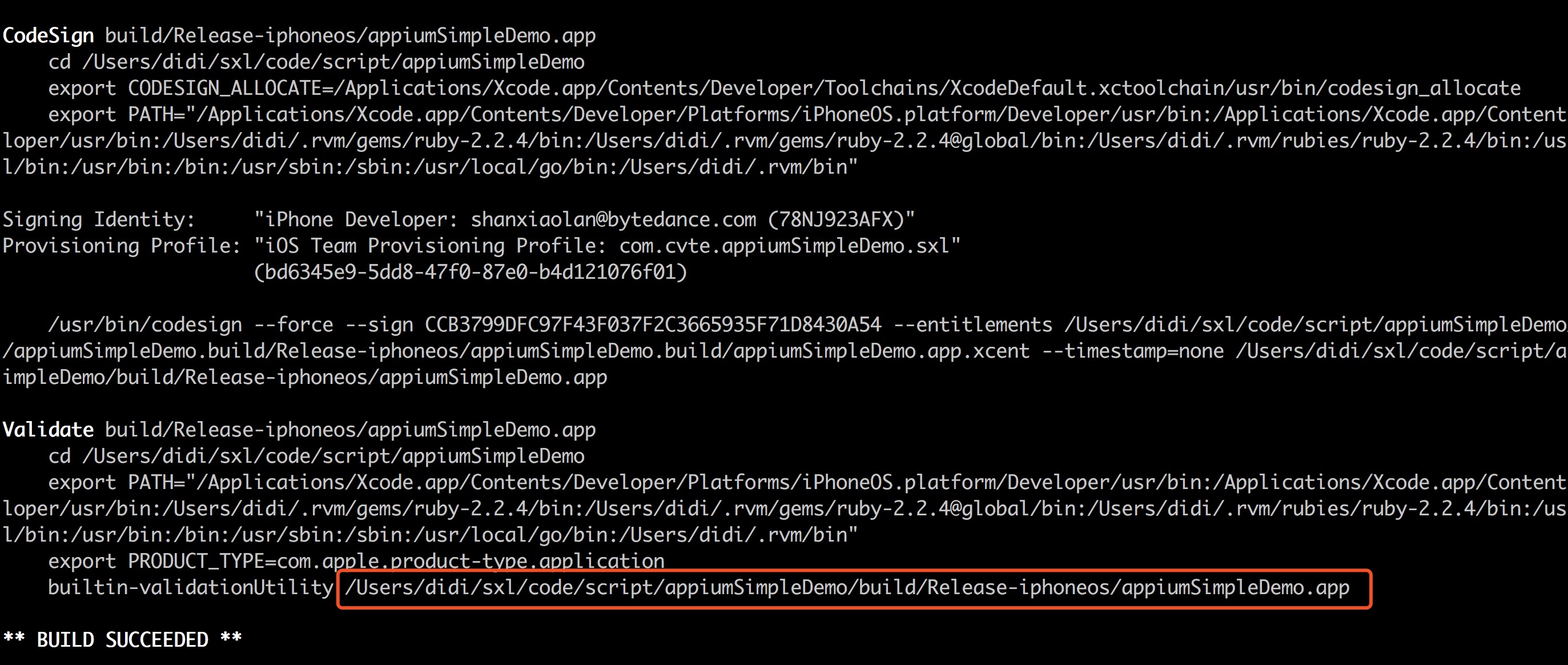
Task: Click the --force flag
Action: [294, 325]
